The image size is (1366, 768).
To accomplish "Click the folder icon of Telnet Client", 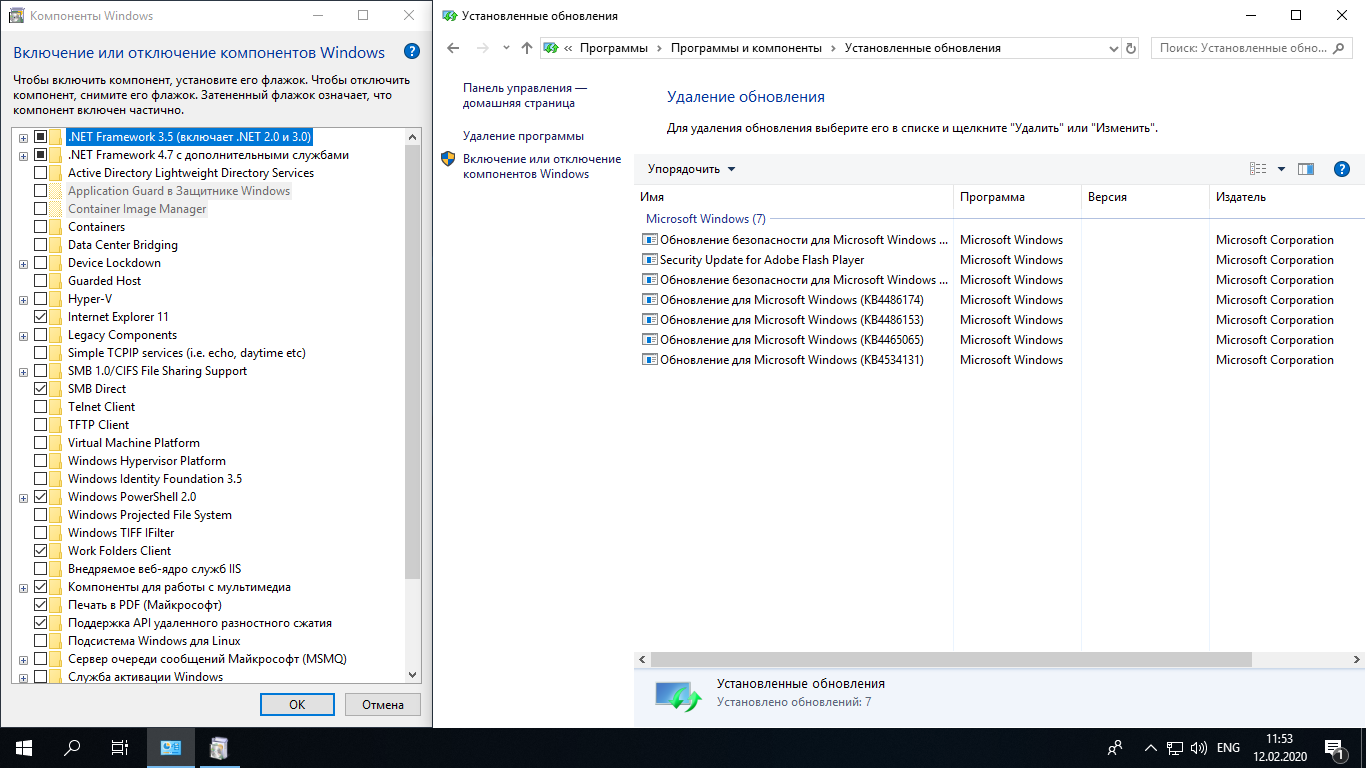I will click(56, 407).
